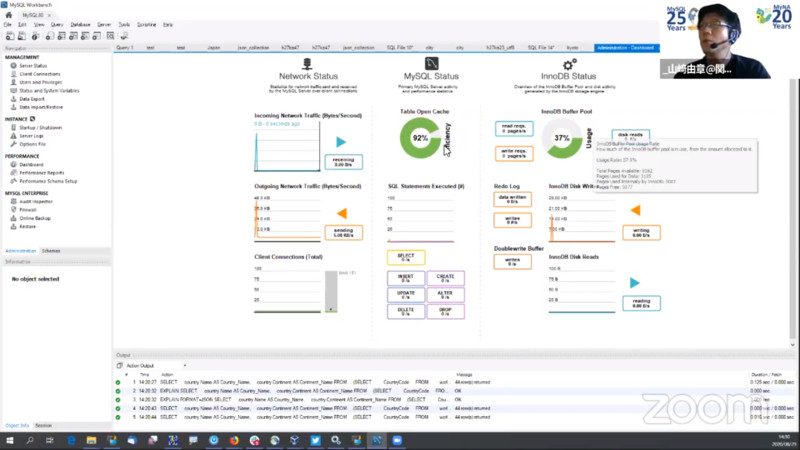This screenshot has height=450, width=800.
Task: Search table data toolbar icon
Action: point(111,36)
